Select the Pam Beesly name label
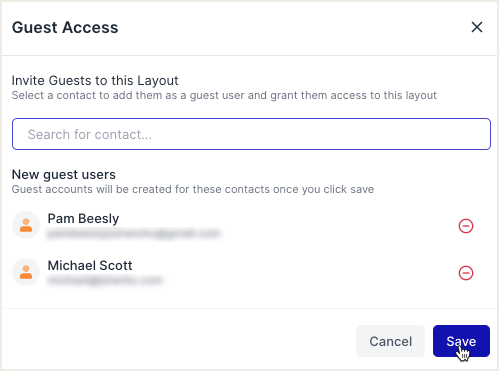The image size is (499, 371). point(83,219)
